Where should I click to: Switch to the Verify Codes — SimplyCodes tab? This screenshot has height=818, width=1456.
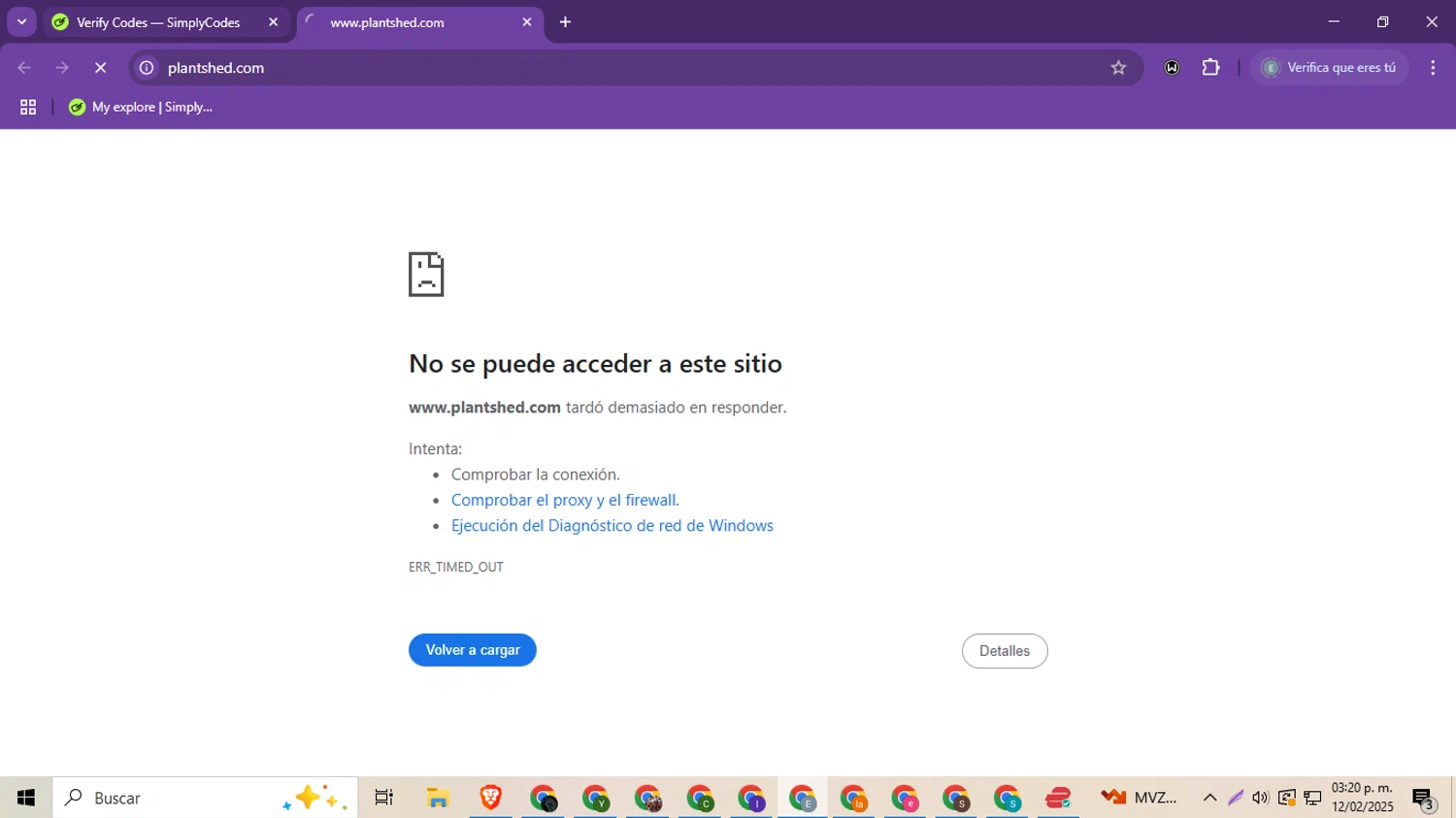click(x=158, y=22)
